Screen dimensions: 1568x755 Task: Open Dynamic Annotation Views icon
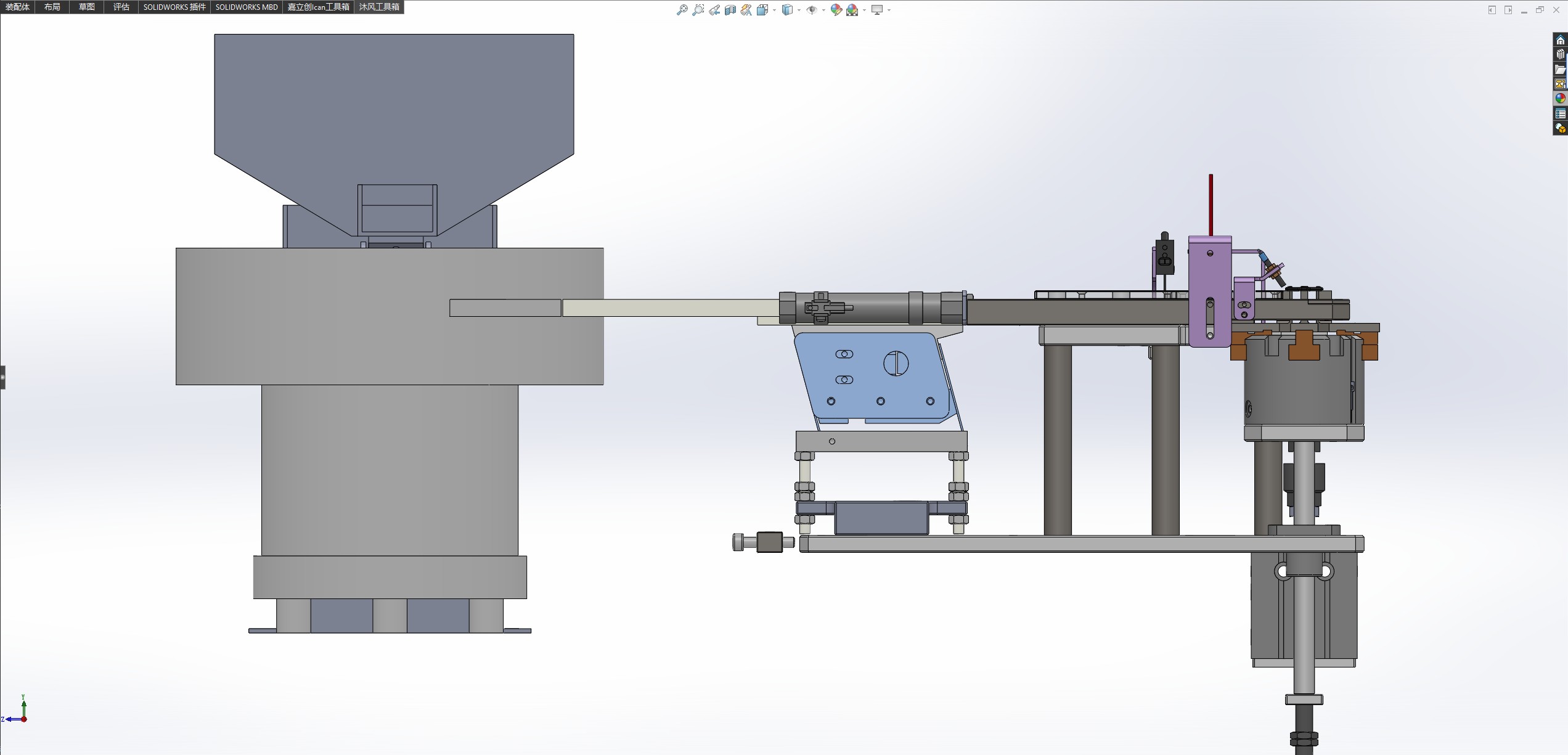tap(746, 10)
